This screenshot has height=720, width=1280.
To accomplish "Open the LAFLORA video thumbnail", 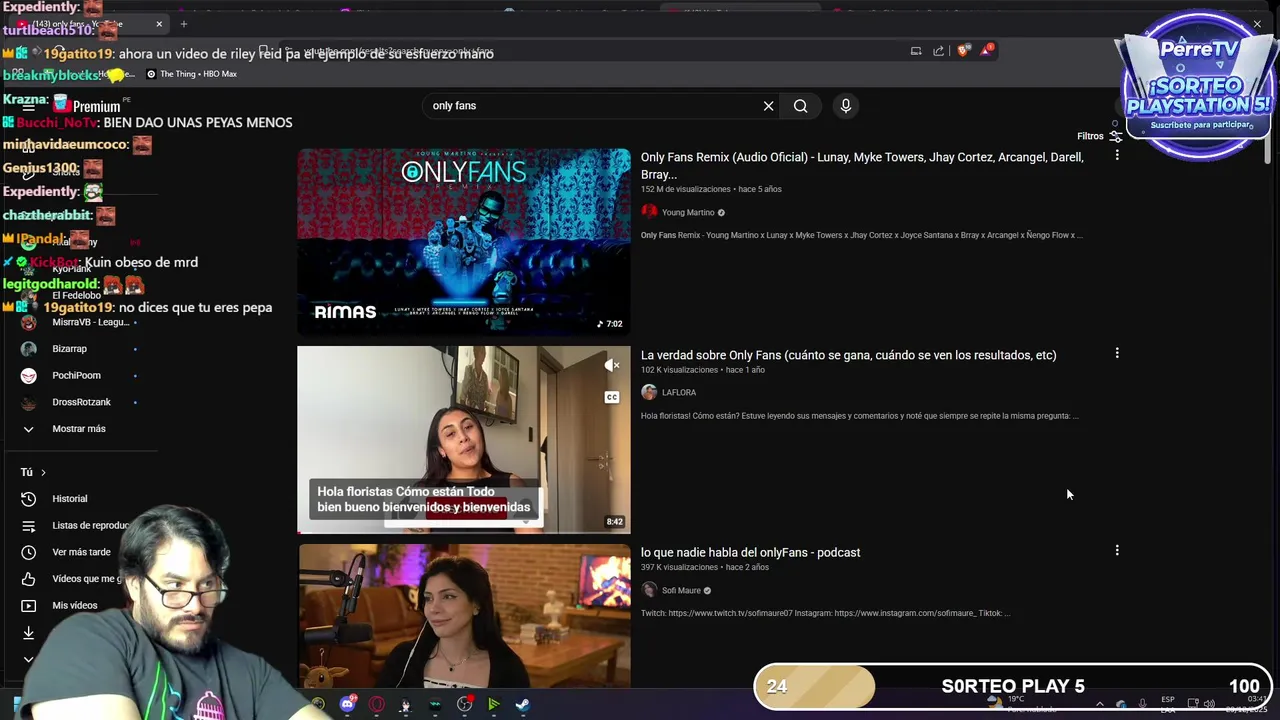I will pyautogui.click(x=464, y=439).
